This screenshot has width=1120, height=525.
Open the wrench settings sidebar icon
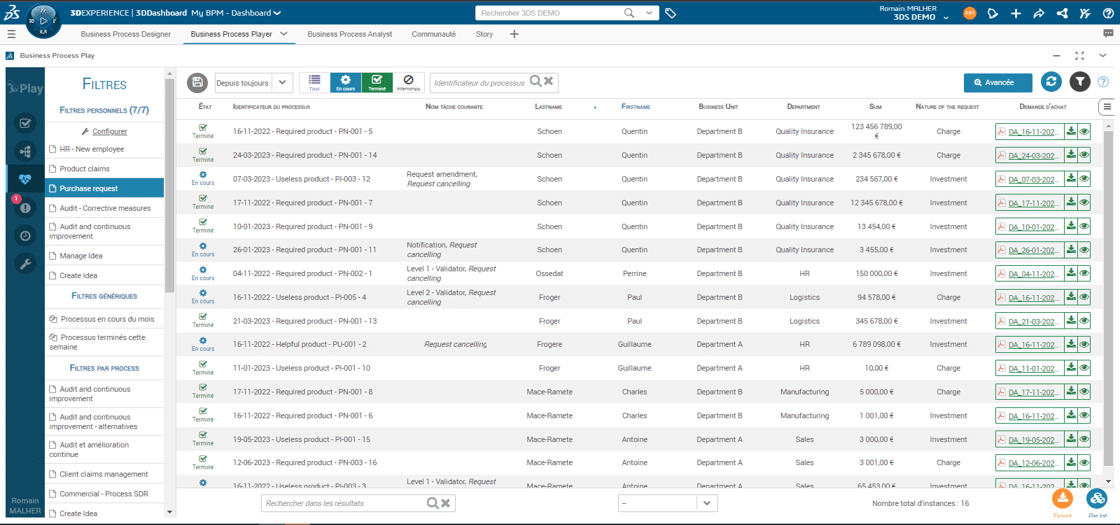pos(25,264)
